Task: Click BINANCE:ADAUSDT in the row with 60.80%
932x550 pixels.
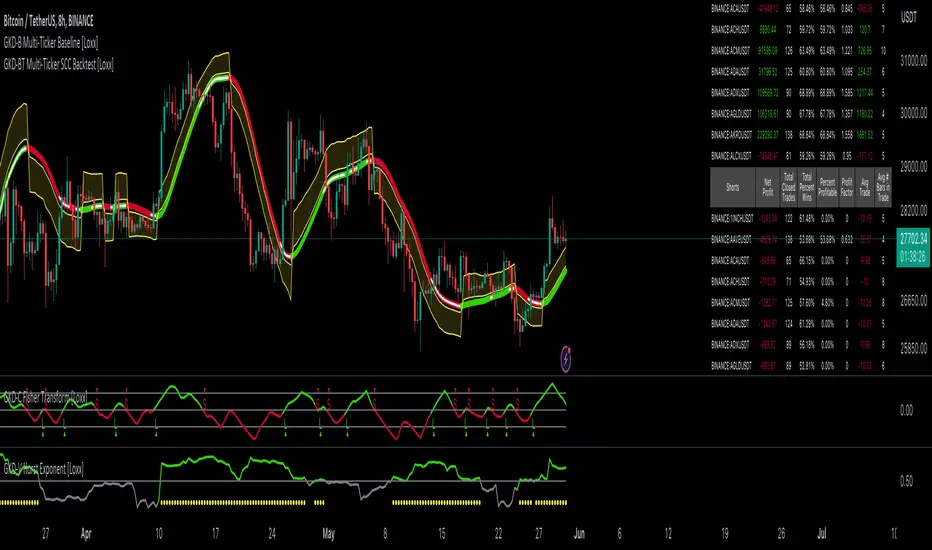Action: 730,71
